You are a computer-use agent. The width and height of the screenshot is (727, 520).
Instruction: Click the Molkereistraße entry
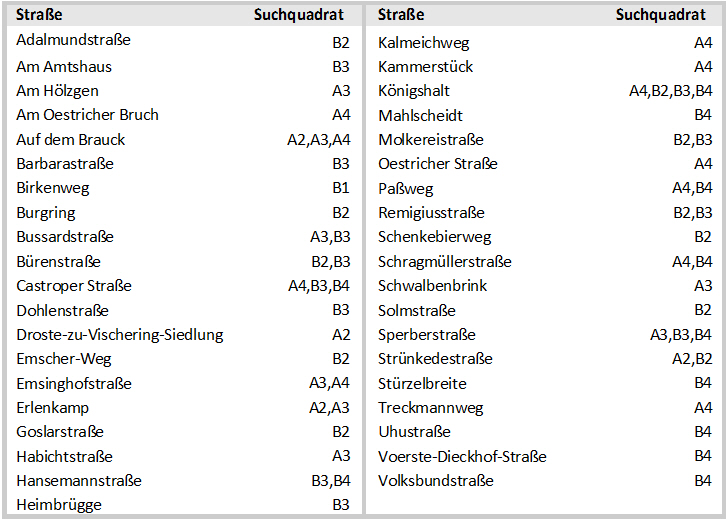pyautogui.click(x=431, y=140)
